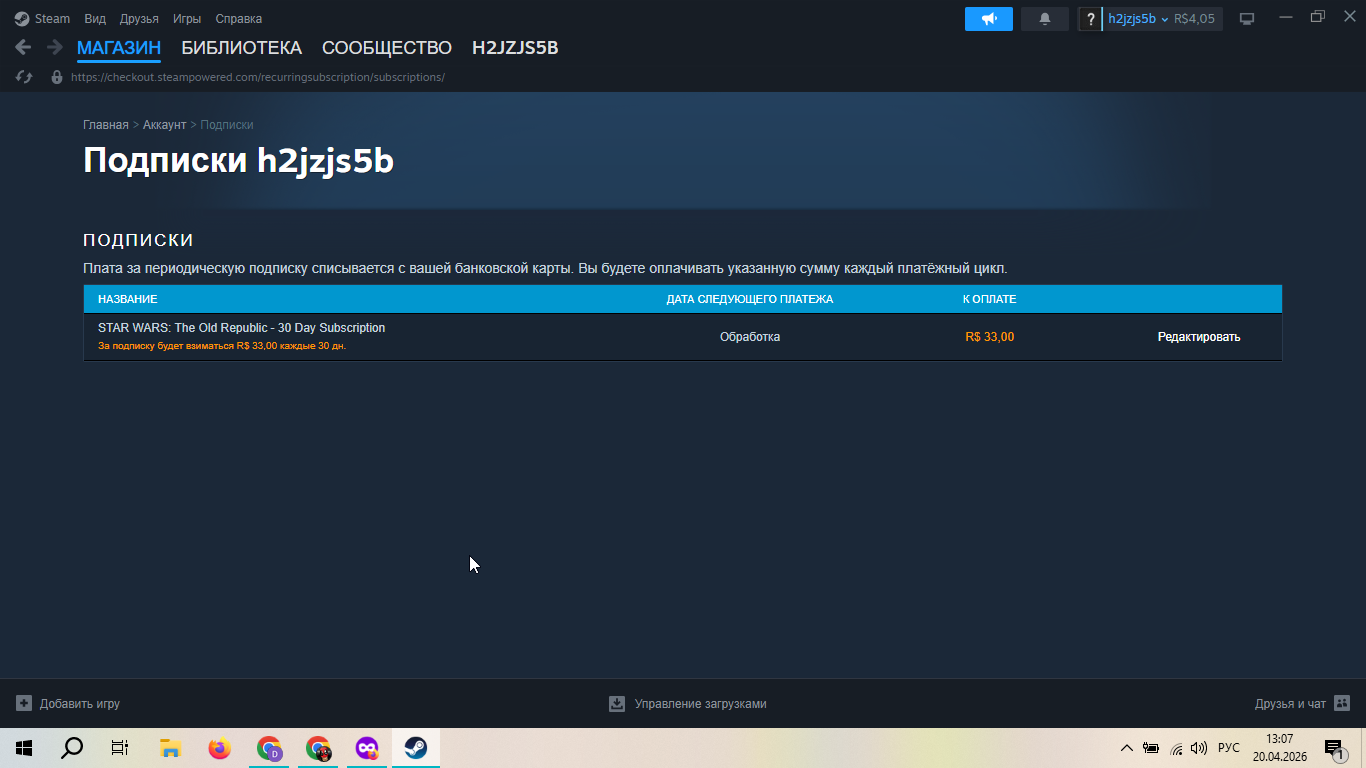The width and height of the screenshot is (1366, 768).
Task: Open Firefox from the taskbar
Action: [x=219, y=748]
